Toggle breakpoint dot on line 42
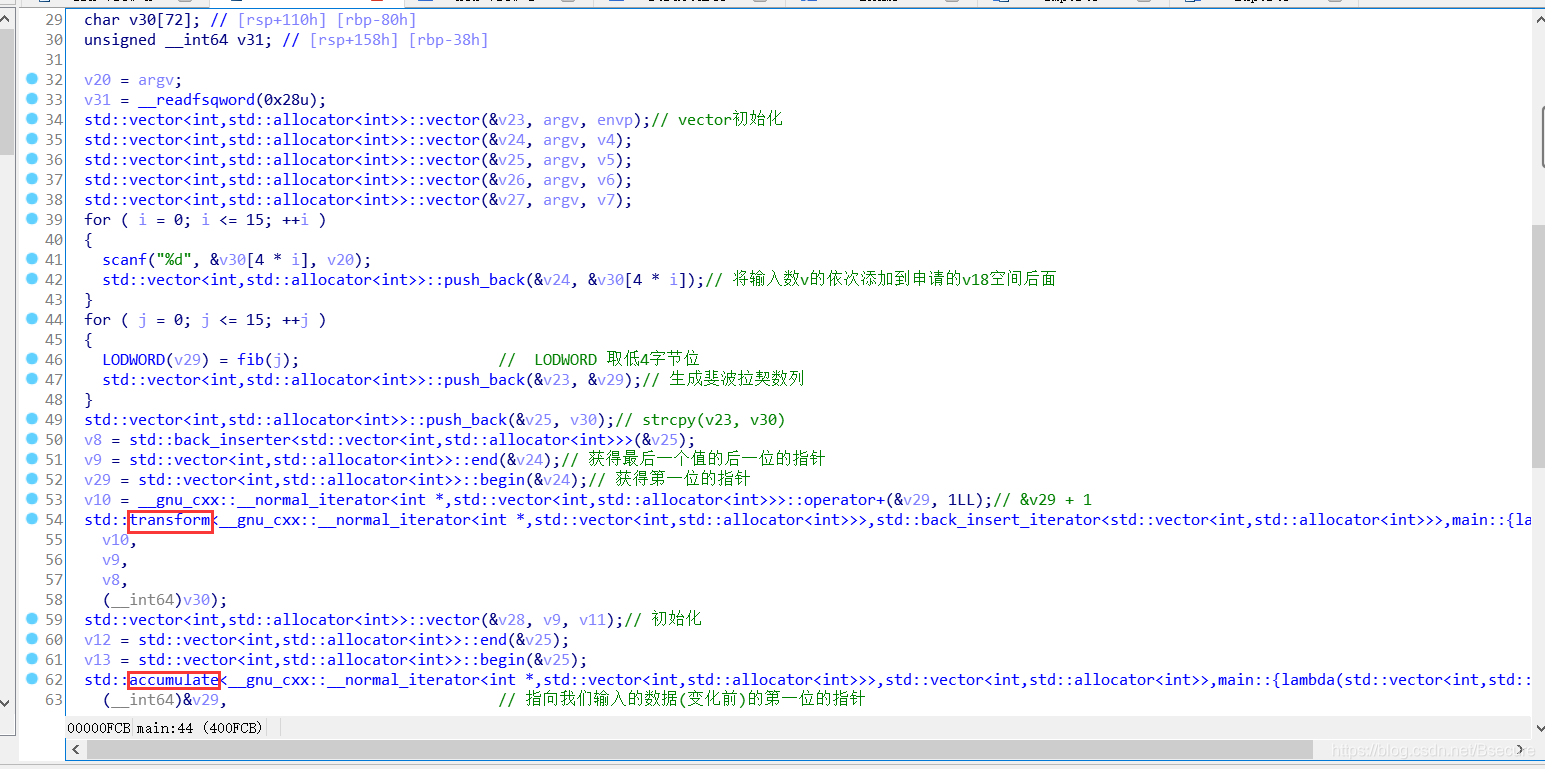 32,279
